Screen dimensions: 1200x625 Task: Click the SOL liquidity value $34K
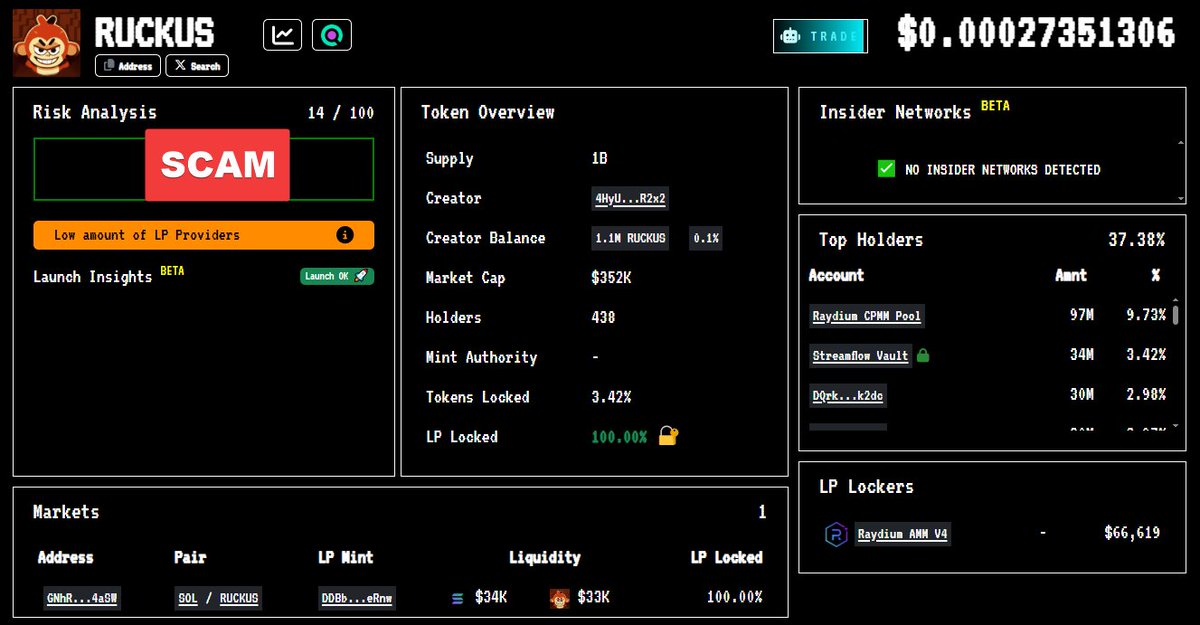[491, 597]
